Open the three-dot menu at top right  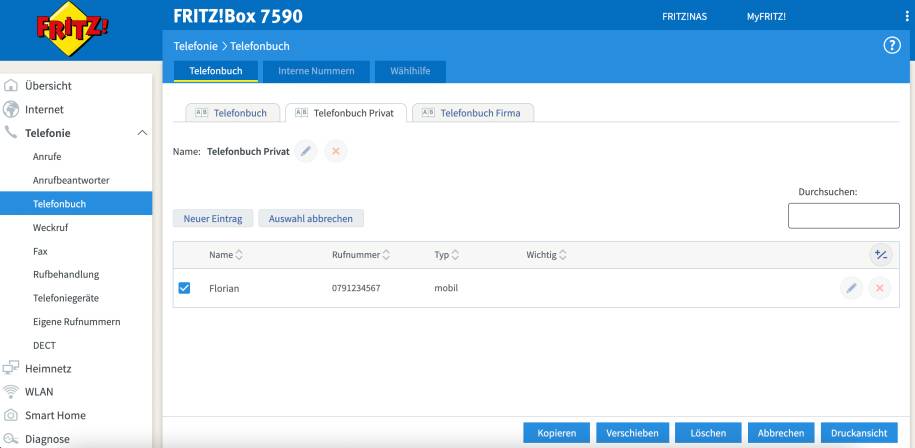pyautogui.click(x=907, y=16)
